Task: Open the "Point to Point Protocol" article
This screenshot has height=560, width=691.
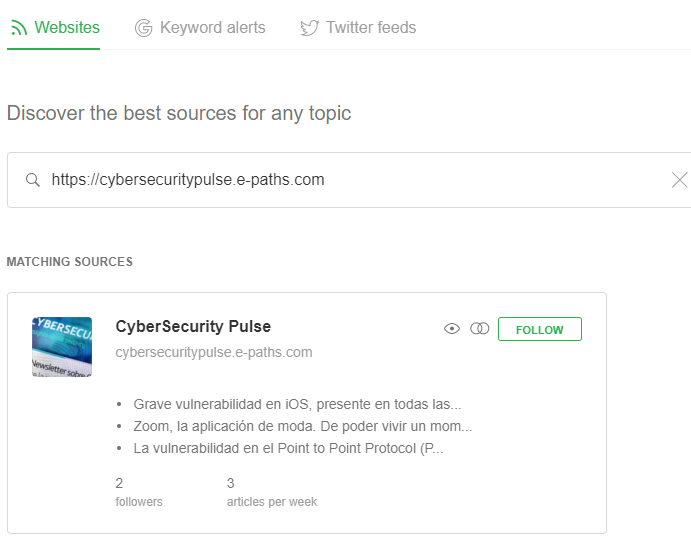Action: pos(288,449)
